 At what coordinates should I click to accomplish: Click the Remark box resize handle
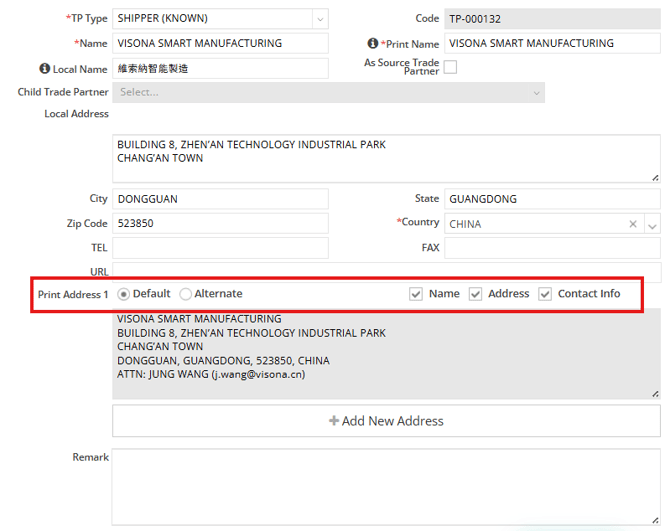coord(655,520)
